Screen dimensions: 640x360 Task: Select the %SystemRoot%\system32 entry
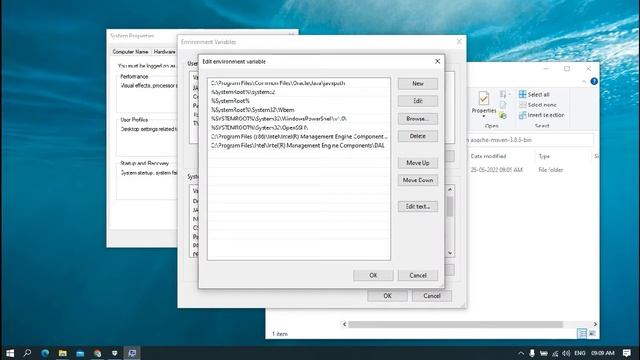[x=298, y=92]
